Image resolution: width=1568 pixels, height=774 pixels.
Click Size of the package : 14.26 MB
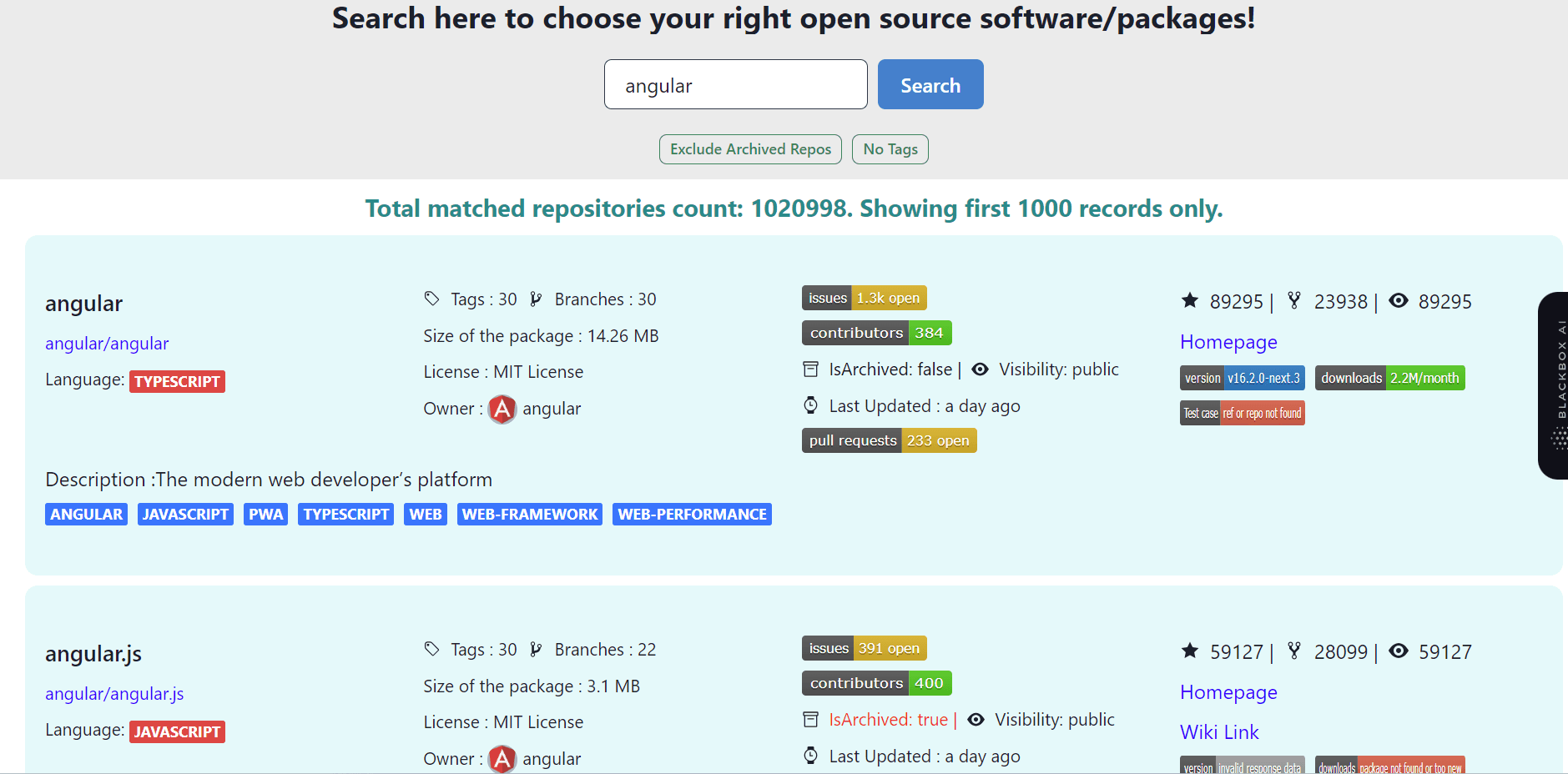click(x=541, y=336)
